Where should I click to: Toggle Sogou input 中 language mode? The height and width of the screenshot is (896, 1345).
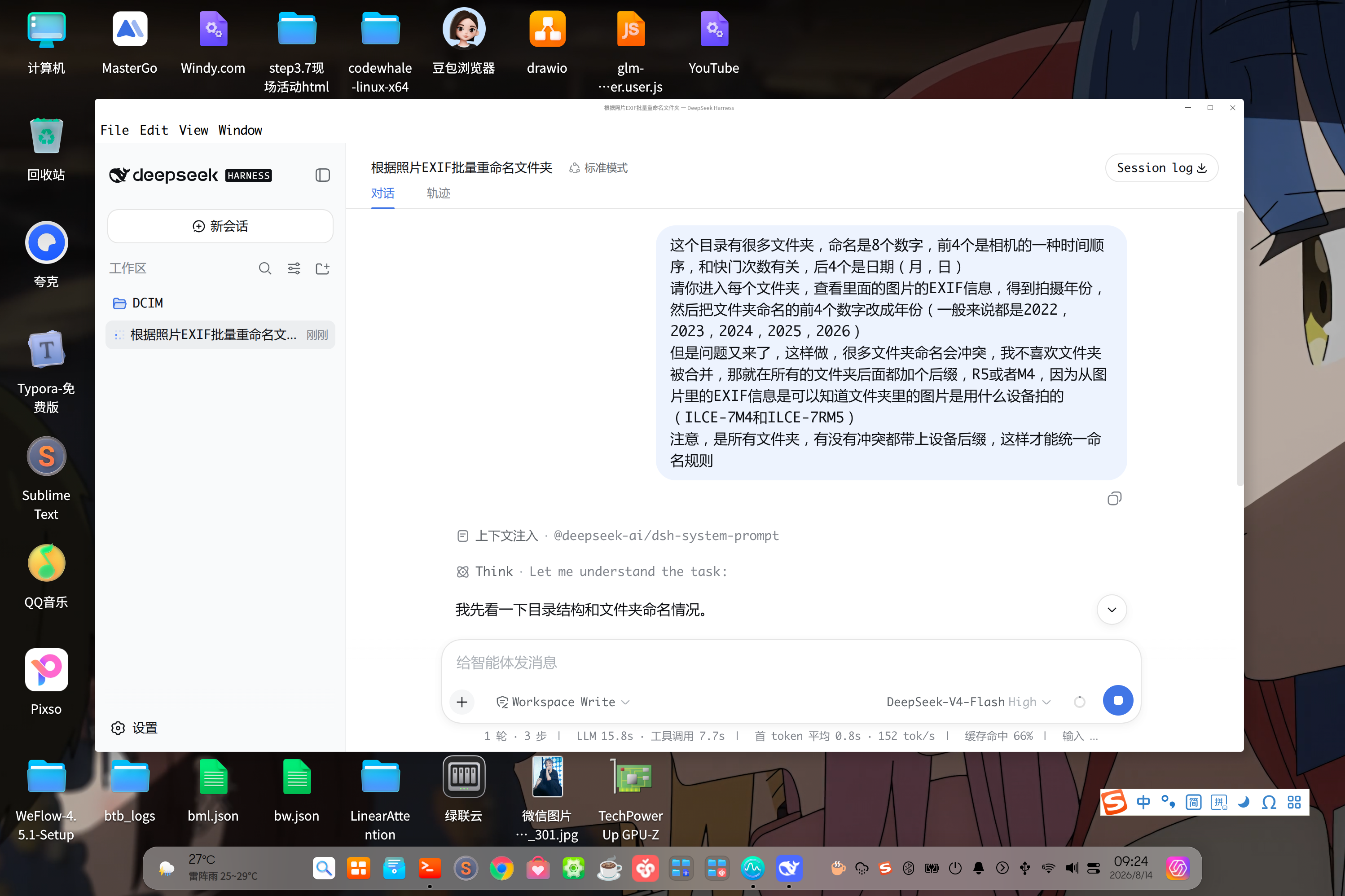1143,802
